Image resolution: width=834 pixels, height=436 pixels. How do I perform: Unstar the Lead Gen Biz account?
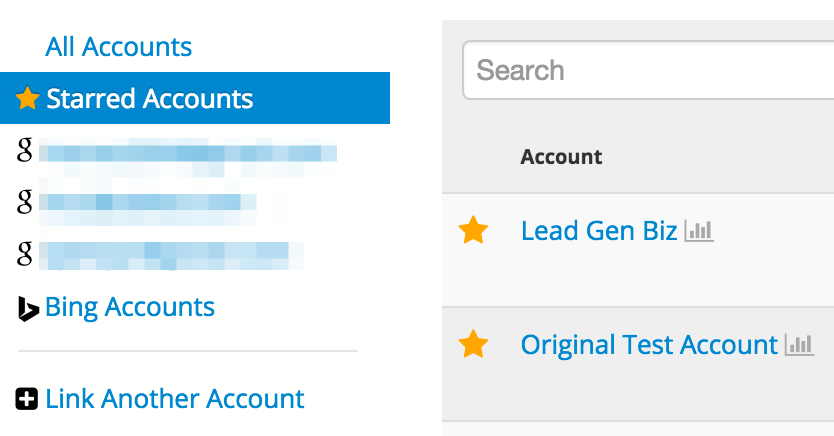tap(473, 230)
